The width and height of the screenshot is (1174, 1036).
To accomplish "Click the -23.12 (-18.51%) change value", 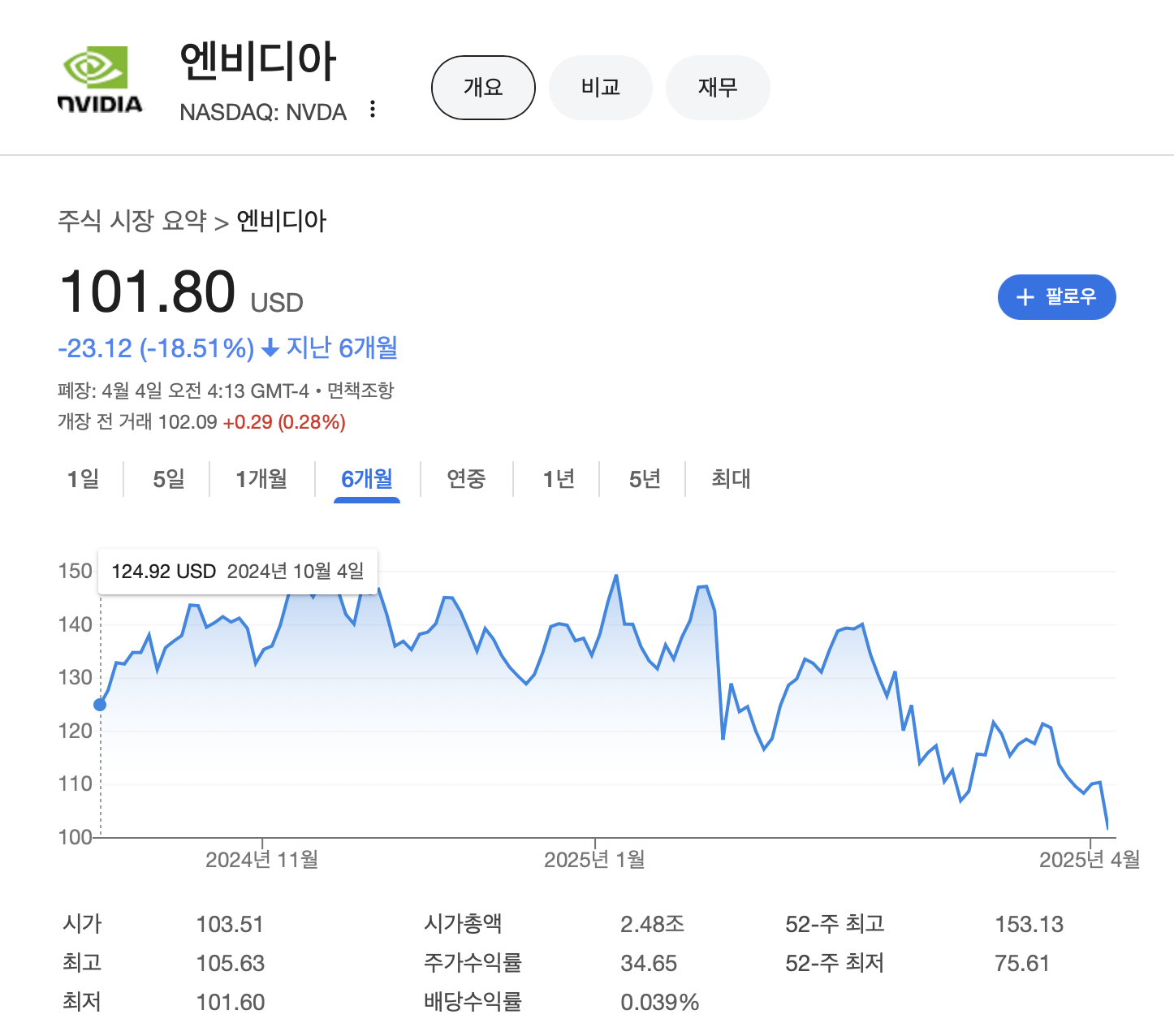I will pyautogui.click(x=156, y=349).
